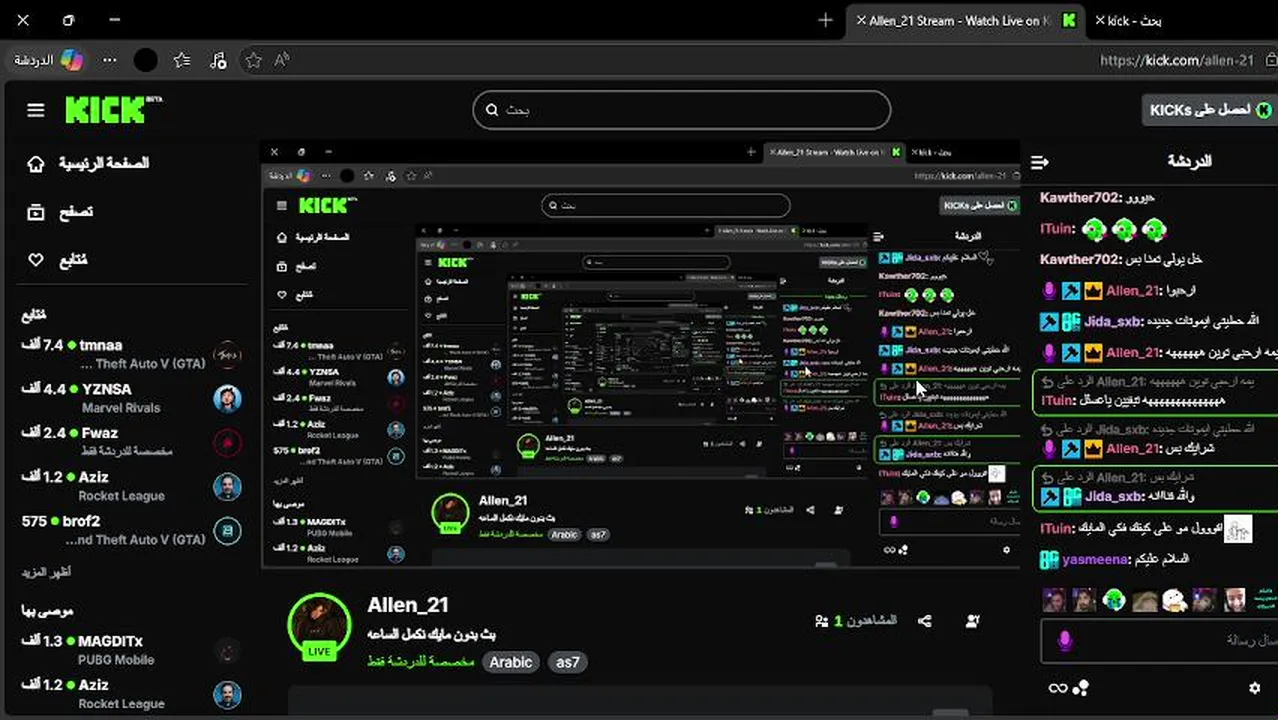Open browser settings and more ellipsis
Viewport: 1278px width, 720px height.
pos(110,60)
